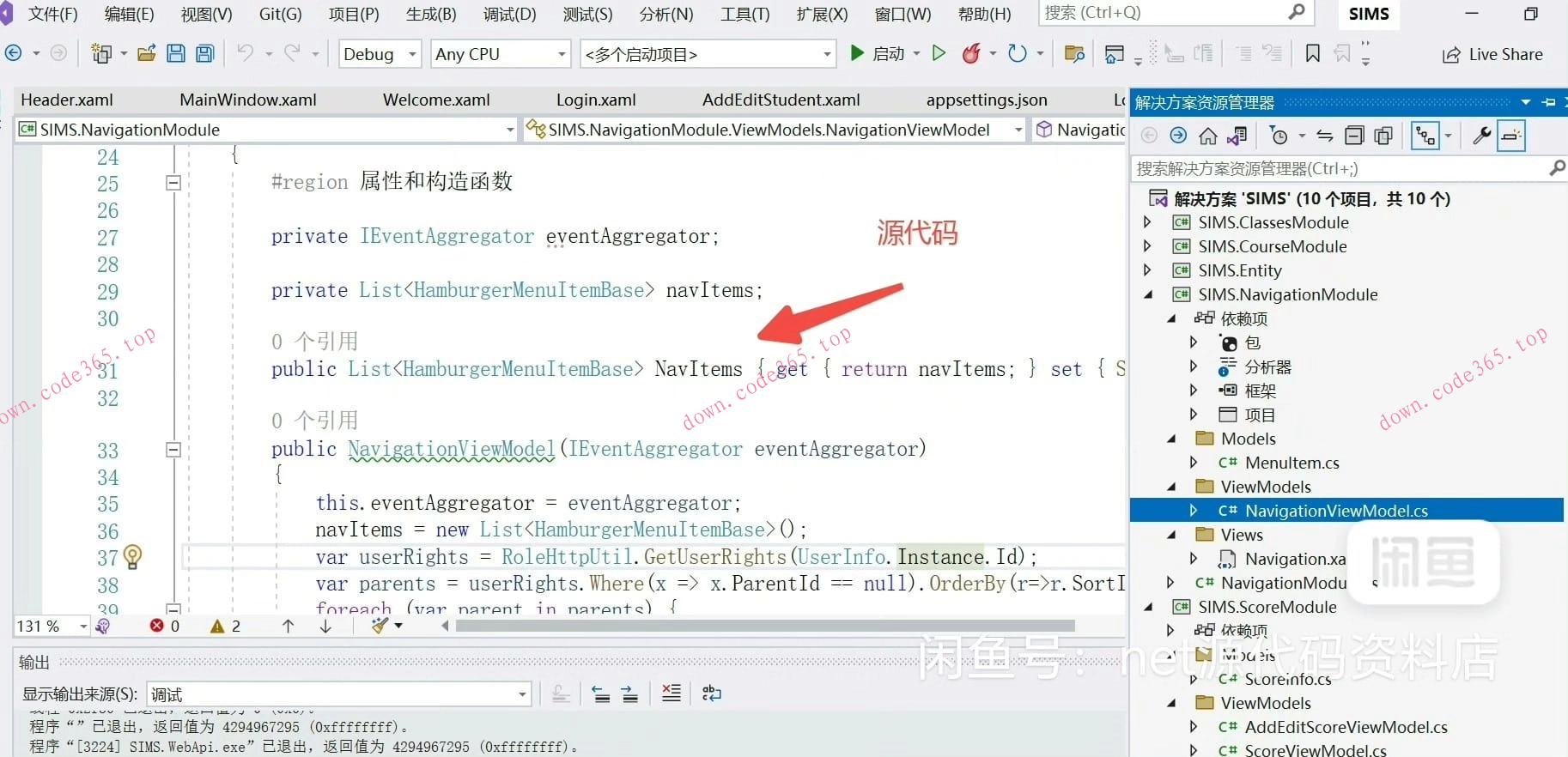This screenshot has width=1568, height=757.
Task: Open the NavigationViewModel type dropdown in navigation bar
Action: (775, 130)
